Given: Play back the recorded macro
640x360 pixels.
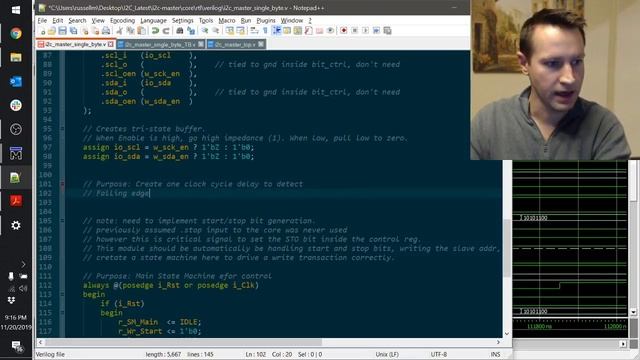Looking at the screenshot, I should coord(365,31).
